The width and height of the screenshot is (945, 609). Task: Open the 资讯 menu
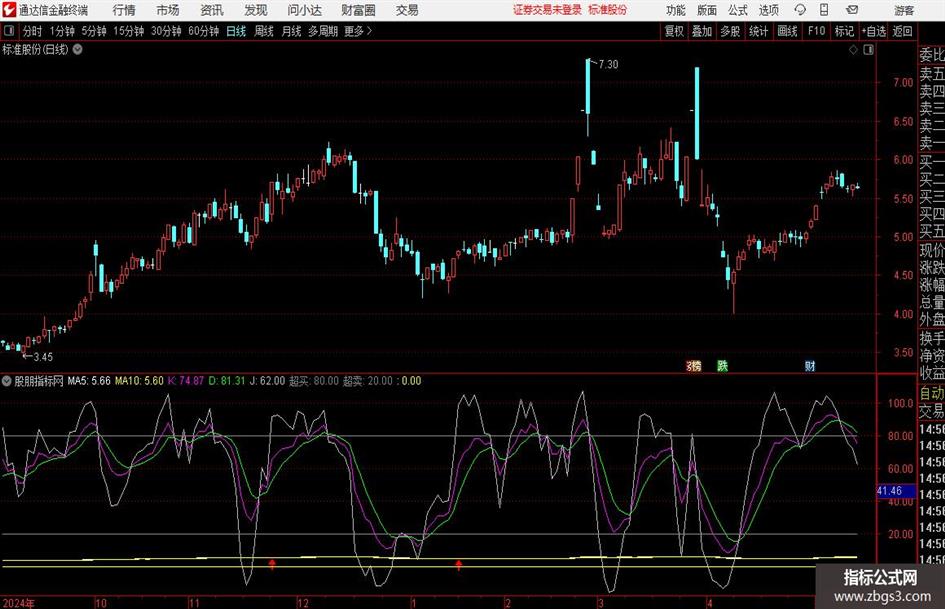pos(212,10)
